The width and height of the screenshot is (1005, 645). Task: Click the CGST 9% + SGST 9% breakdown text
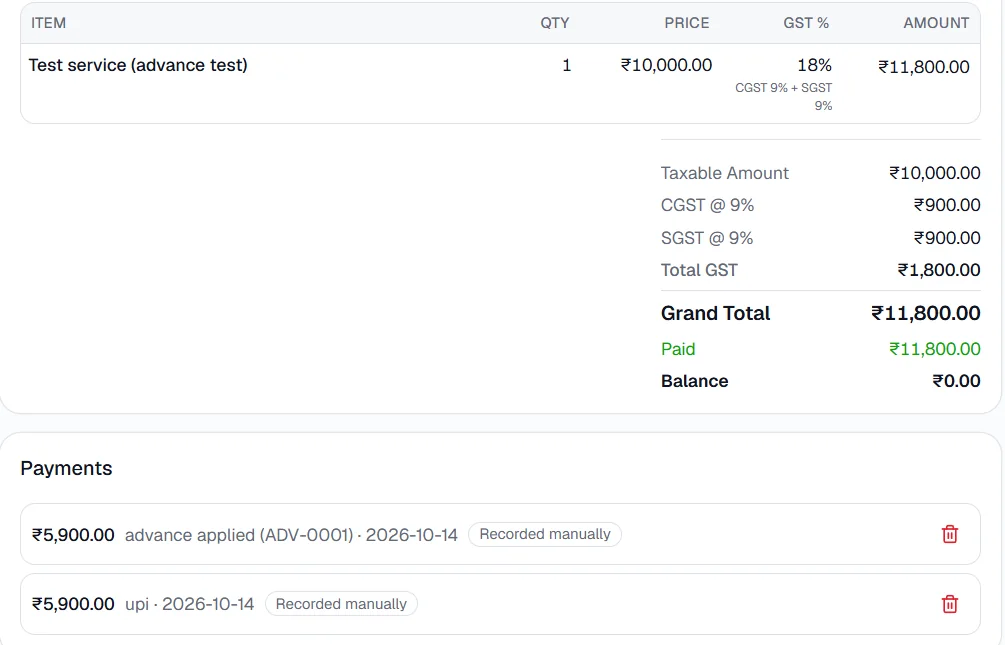click(784, 96)
